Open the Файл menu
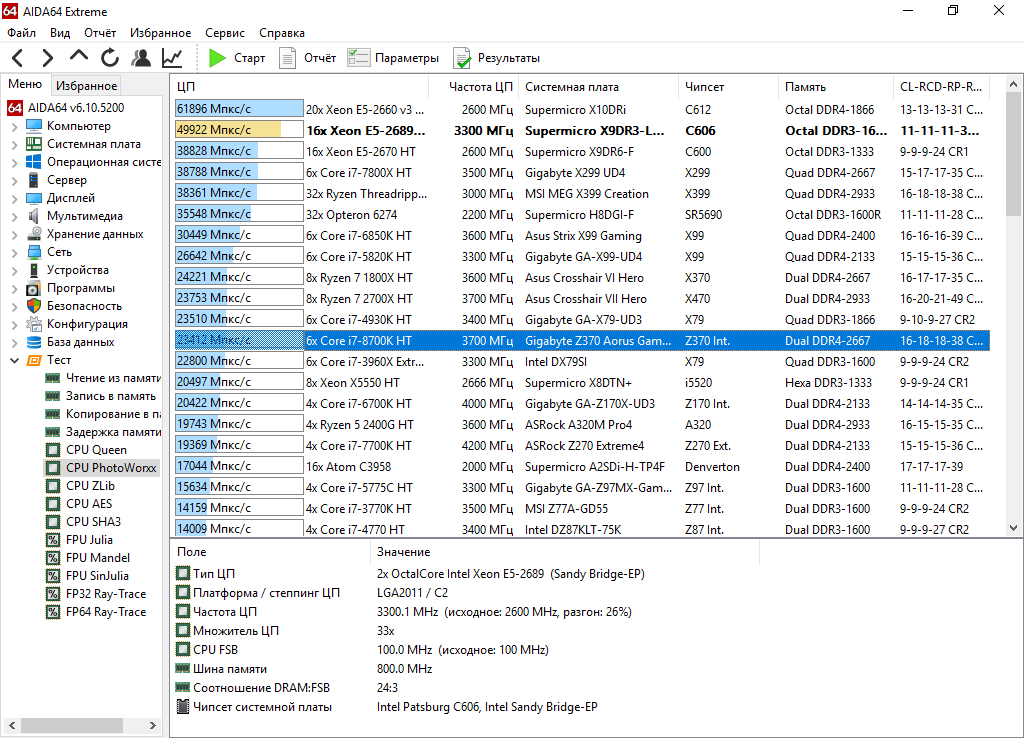Screen dimensions: 1024x738 [x=22, y=33]
